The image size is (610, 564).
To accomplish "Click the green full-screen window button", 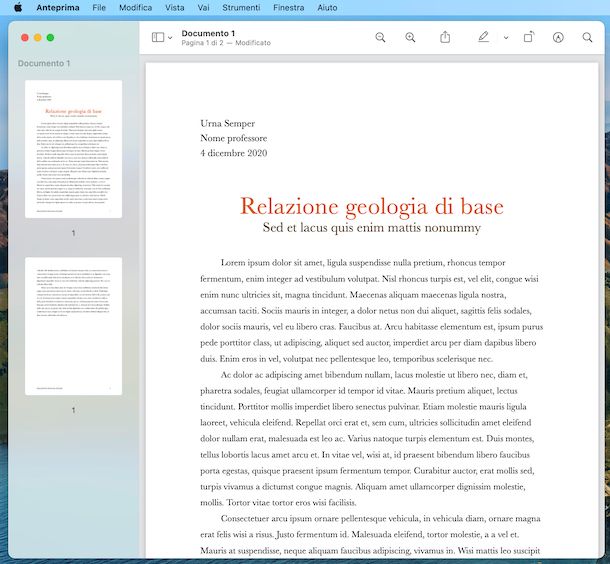I will (x=50, y=38).
